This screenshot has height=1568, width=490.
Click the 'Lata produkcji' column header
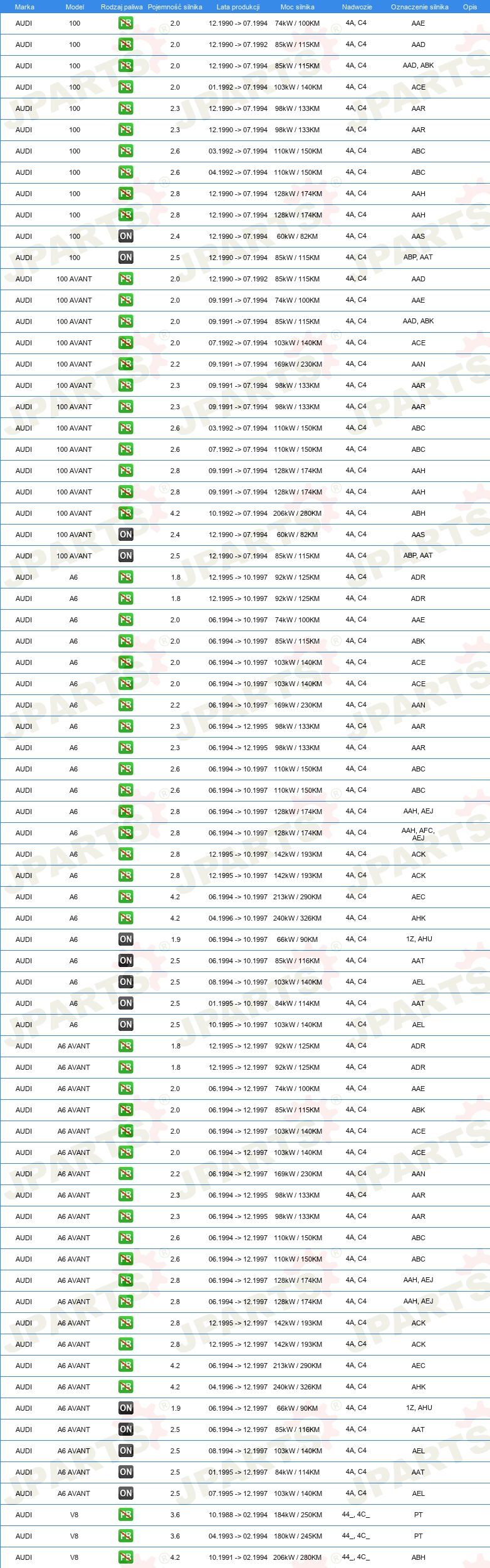point(238,7)
